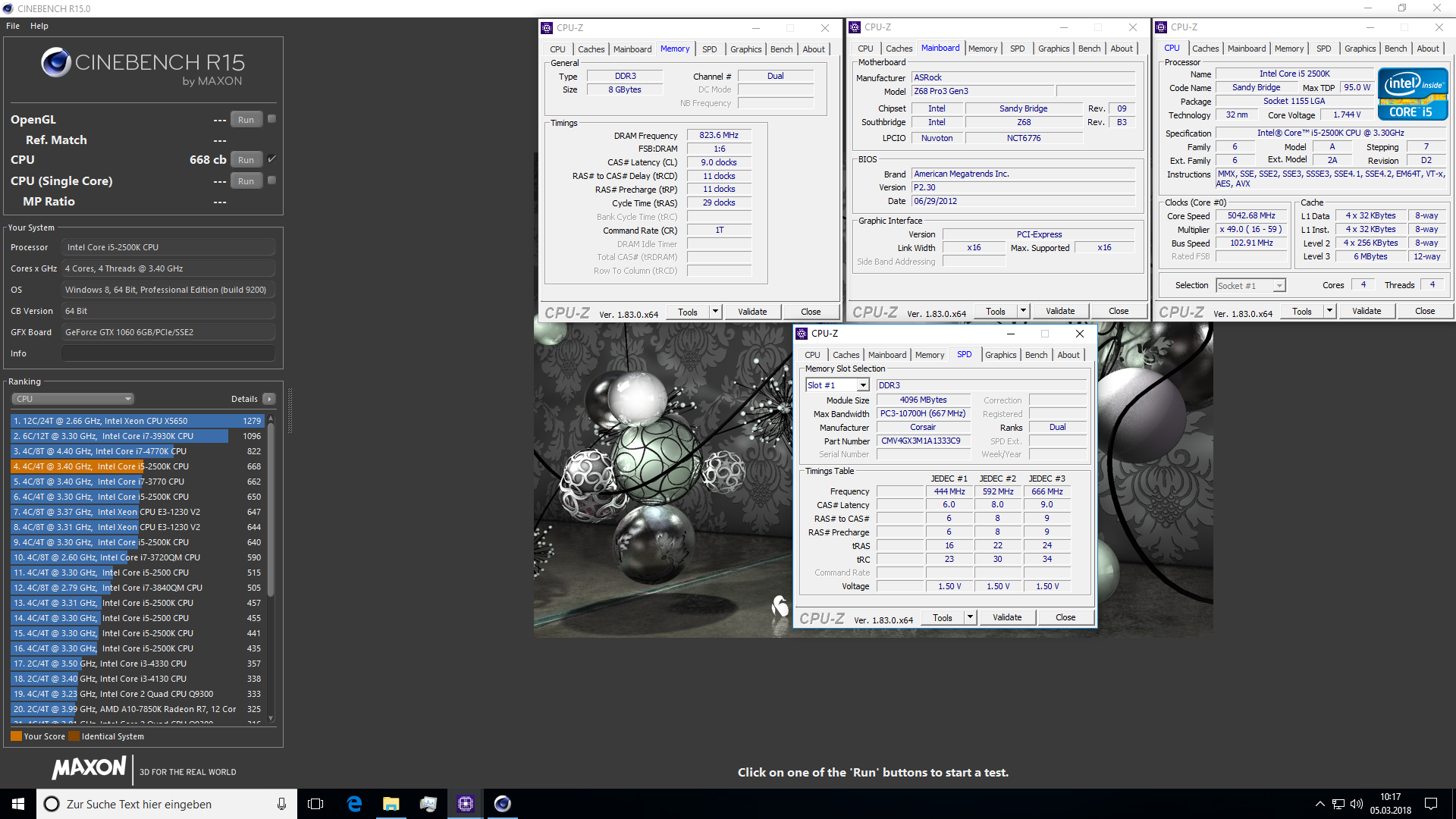
Task: Switch to Caches tab in Memory window
Action: 591,49
